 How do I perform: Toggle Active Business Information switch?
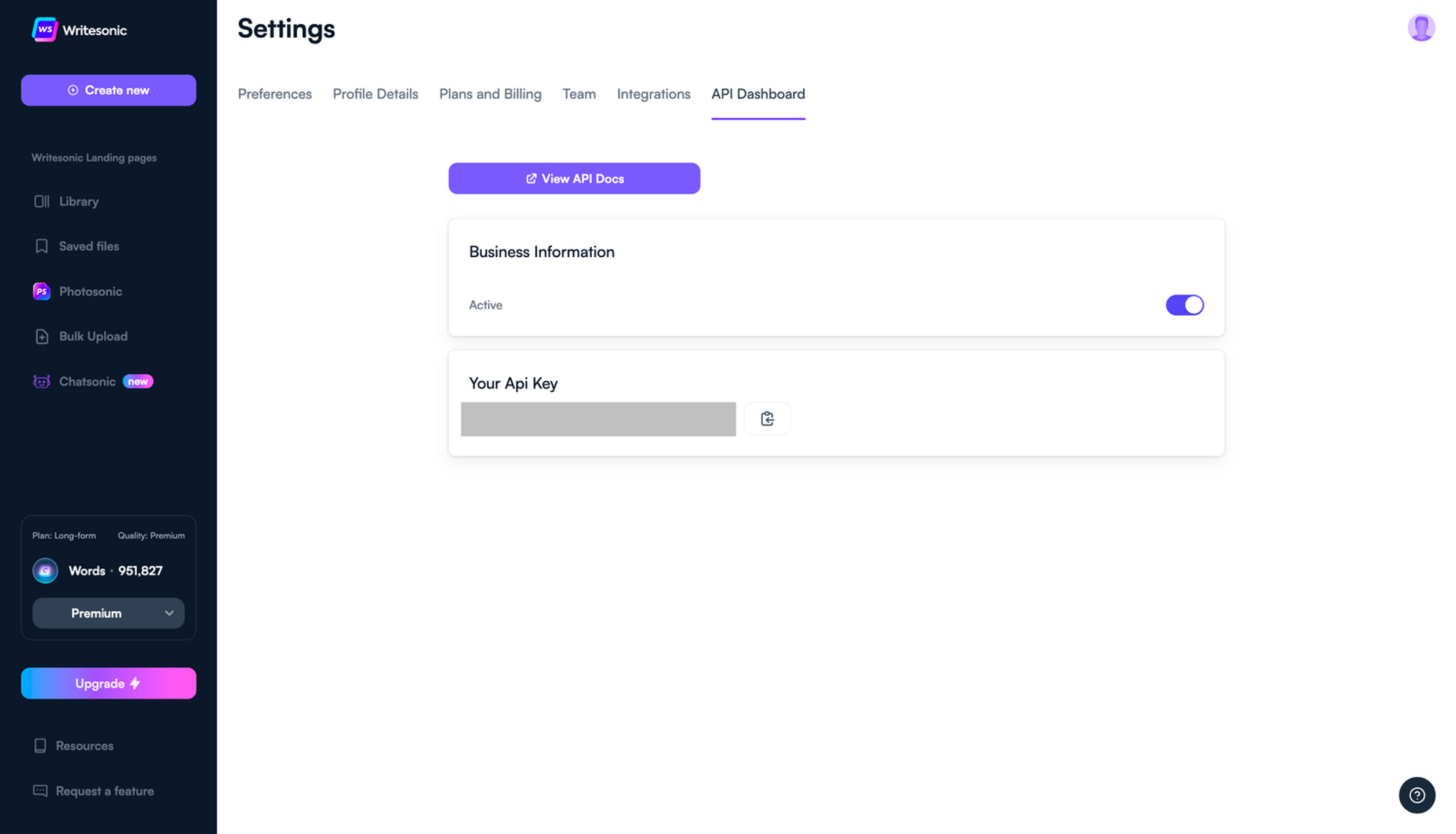1185,305
